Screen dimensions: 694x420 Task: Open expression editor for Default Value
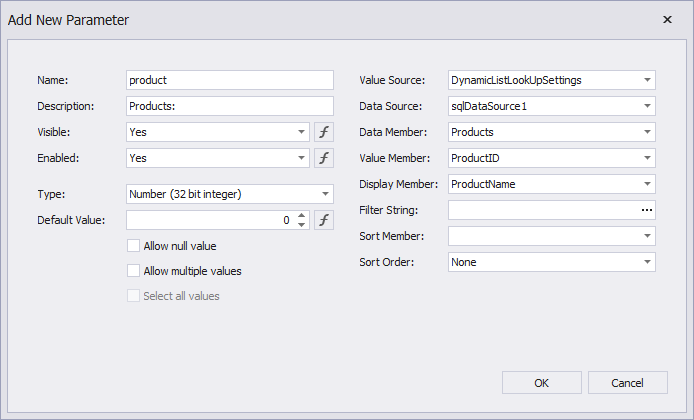coord(324,220)
